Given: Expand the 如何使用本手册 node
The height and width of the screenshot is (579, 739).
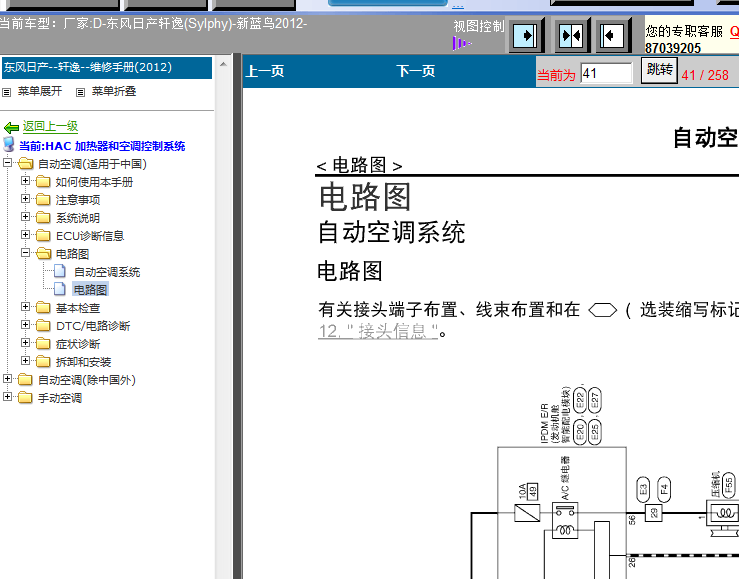Looking at the screenshot, I should coord(25,181).
